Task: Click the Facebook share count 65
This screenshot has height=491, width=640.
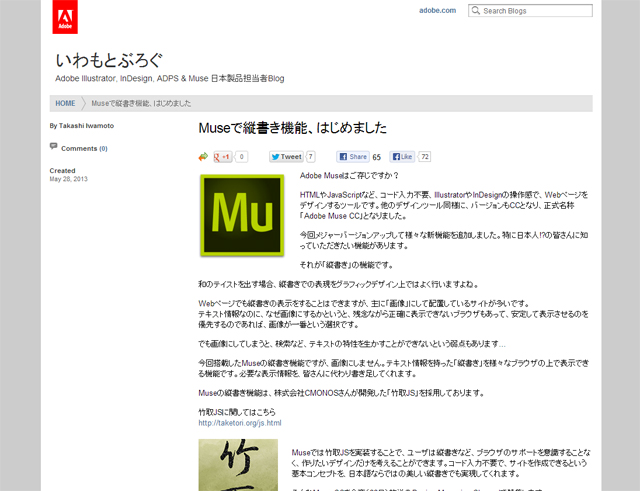Action: (x=377, y=157)
